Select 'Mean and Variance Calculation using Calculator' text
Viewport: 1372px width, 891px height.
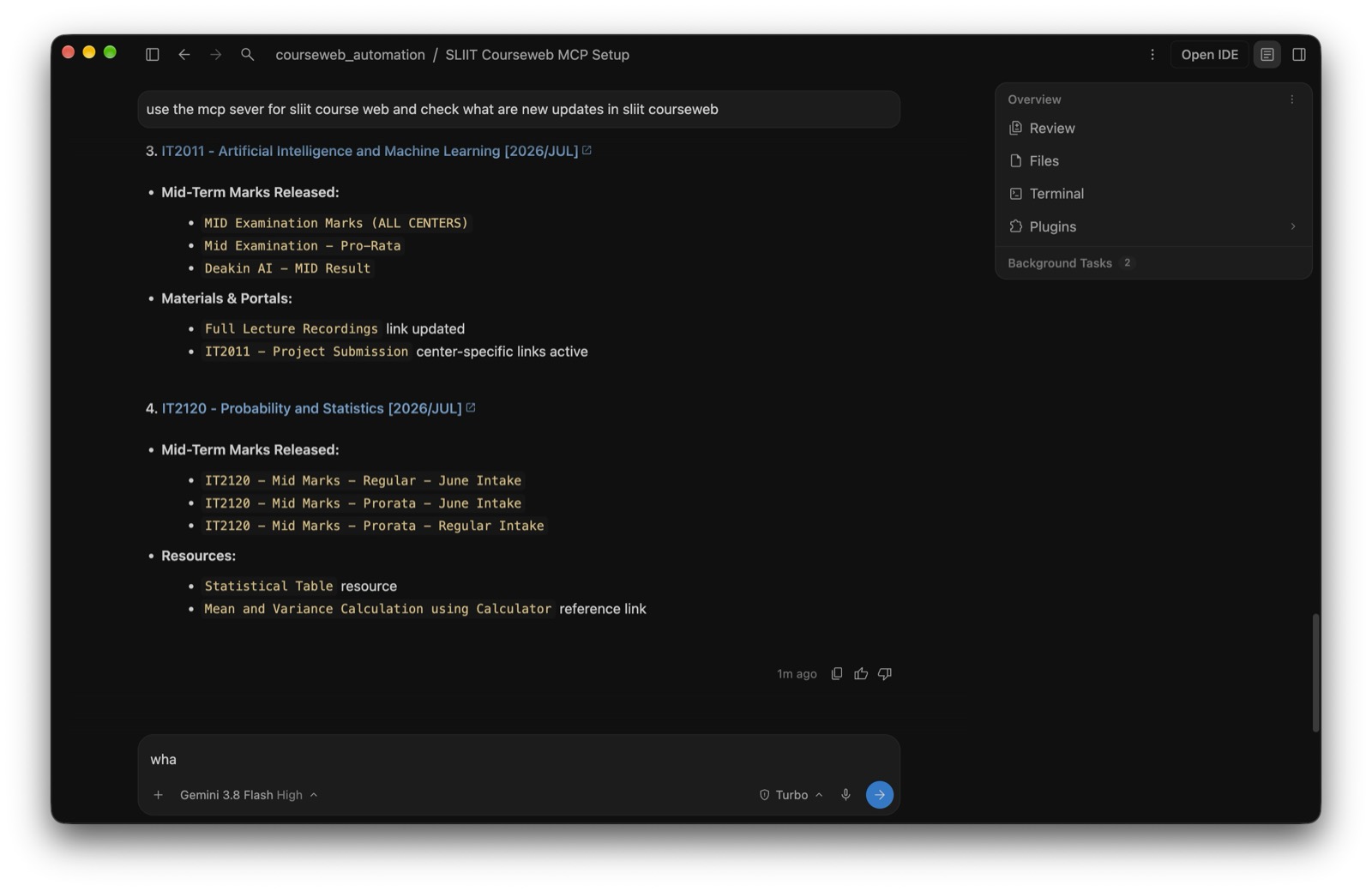pos(378,609)
